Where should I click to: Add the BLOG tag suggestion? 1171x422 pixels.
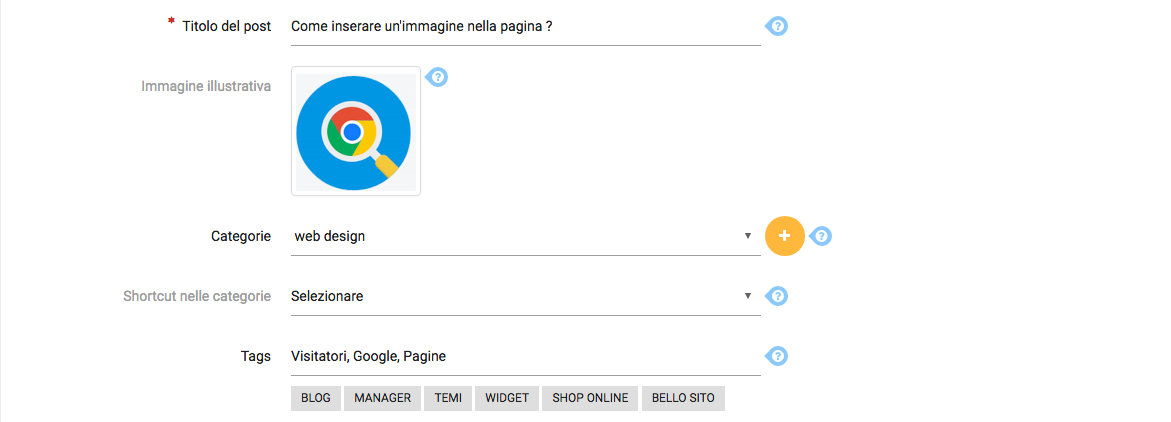point(316,398)
